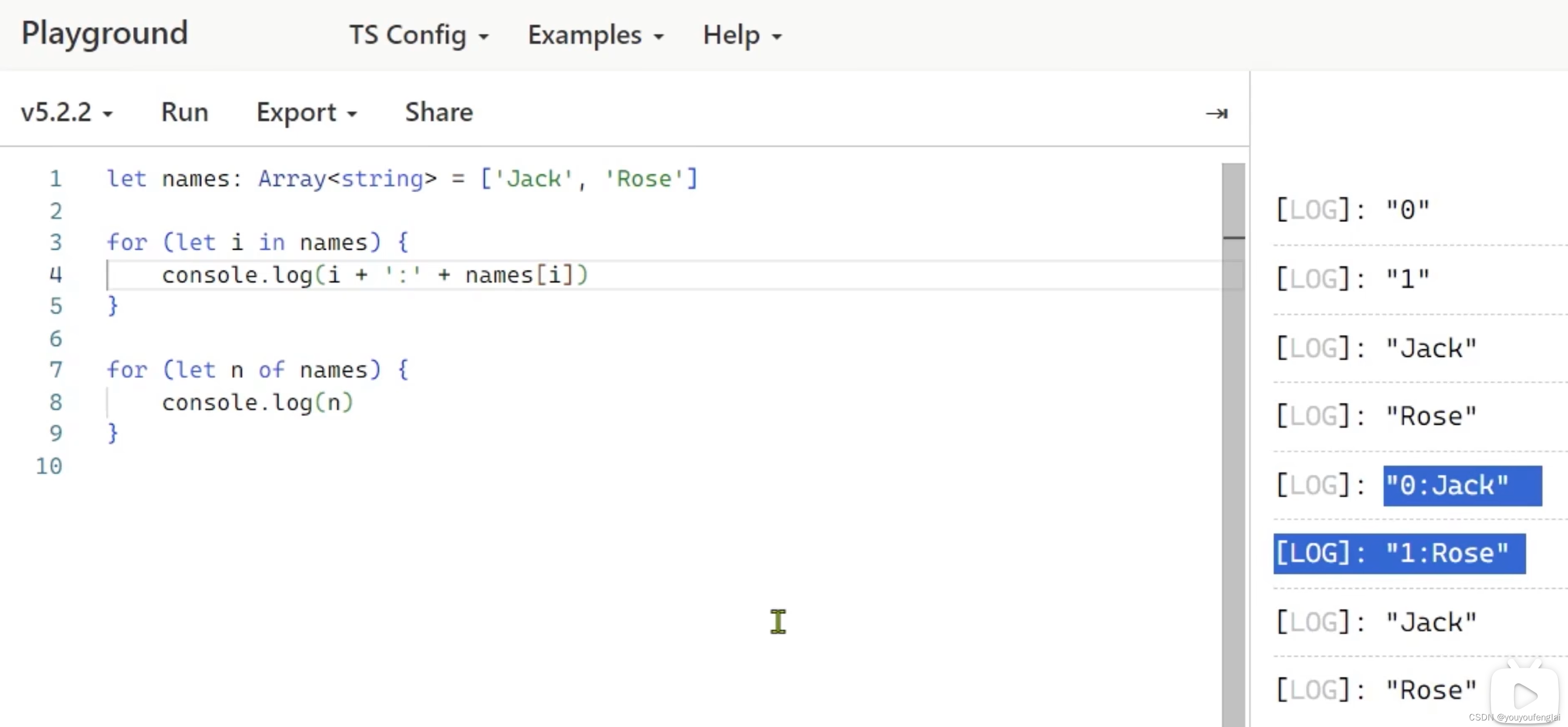Screen dimensions: 1568x727
Task: Click 'console.log' on line 4
Action: point(237,276)
